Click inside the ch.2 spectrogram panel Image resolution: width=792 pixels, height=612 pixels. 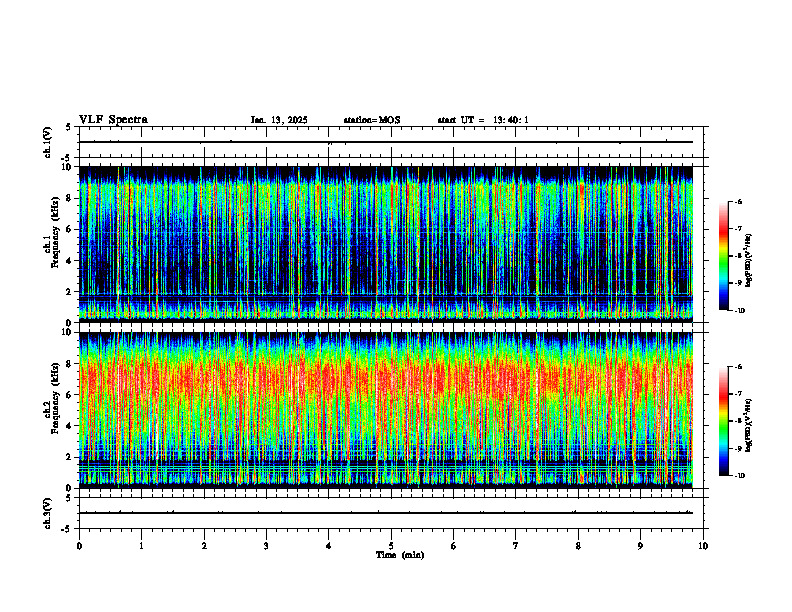(x=386, y=410)
